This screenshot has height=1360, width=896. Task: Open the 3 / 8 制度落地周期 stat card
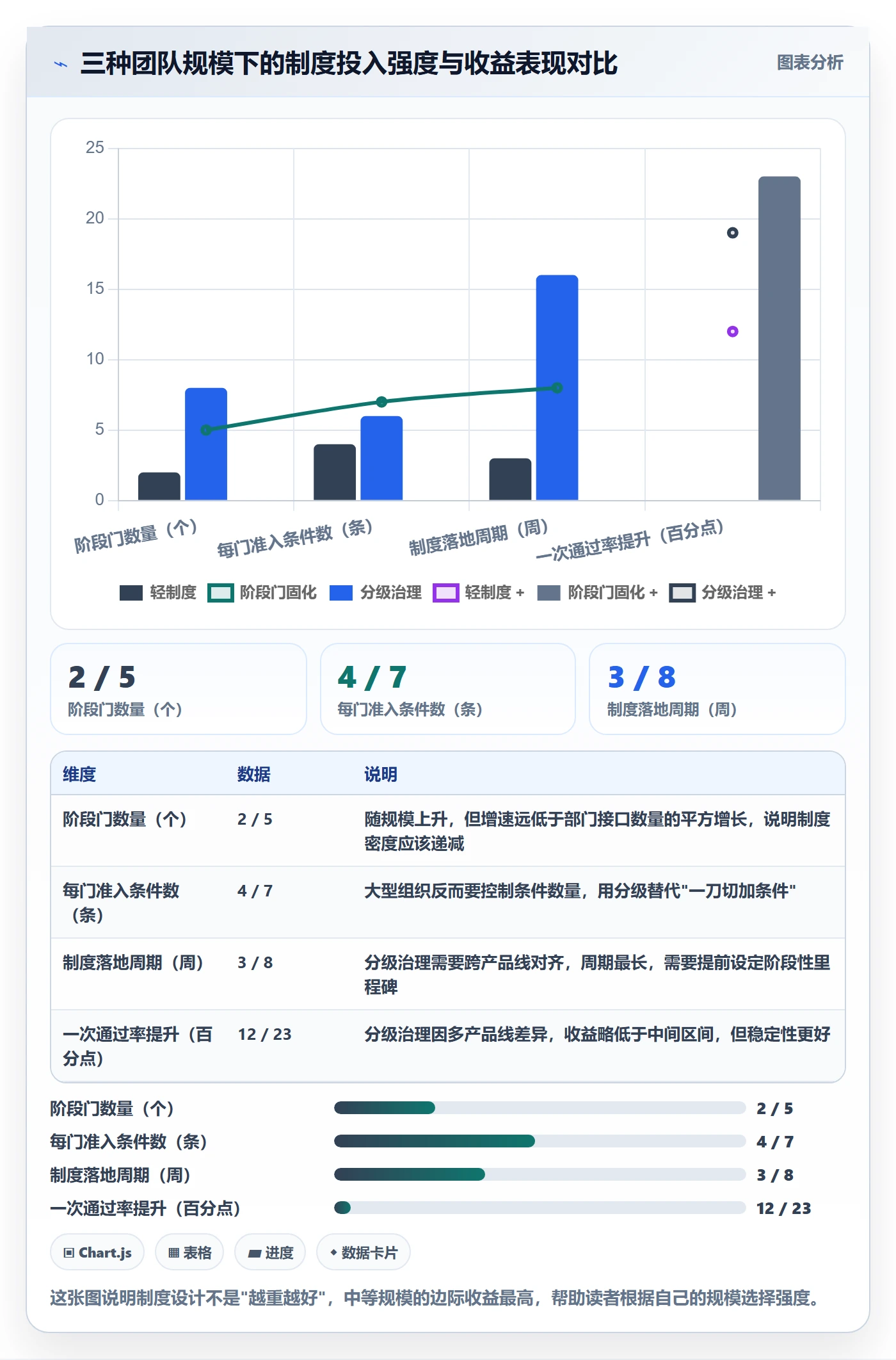point(717,689)
